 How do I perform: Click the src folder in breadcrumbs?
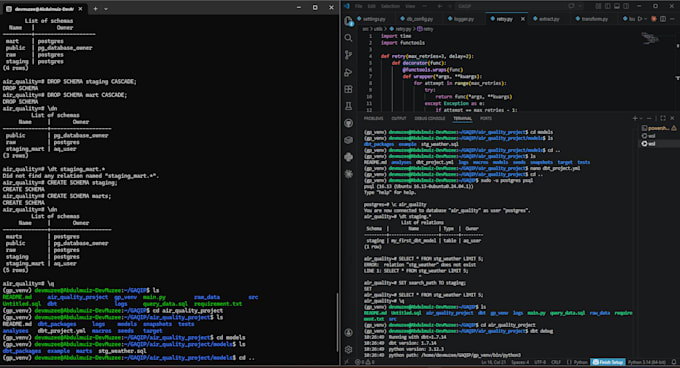click(366, 29)
